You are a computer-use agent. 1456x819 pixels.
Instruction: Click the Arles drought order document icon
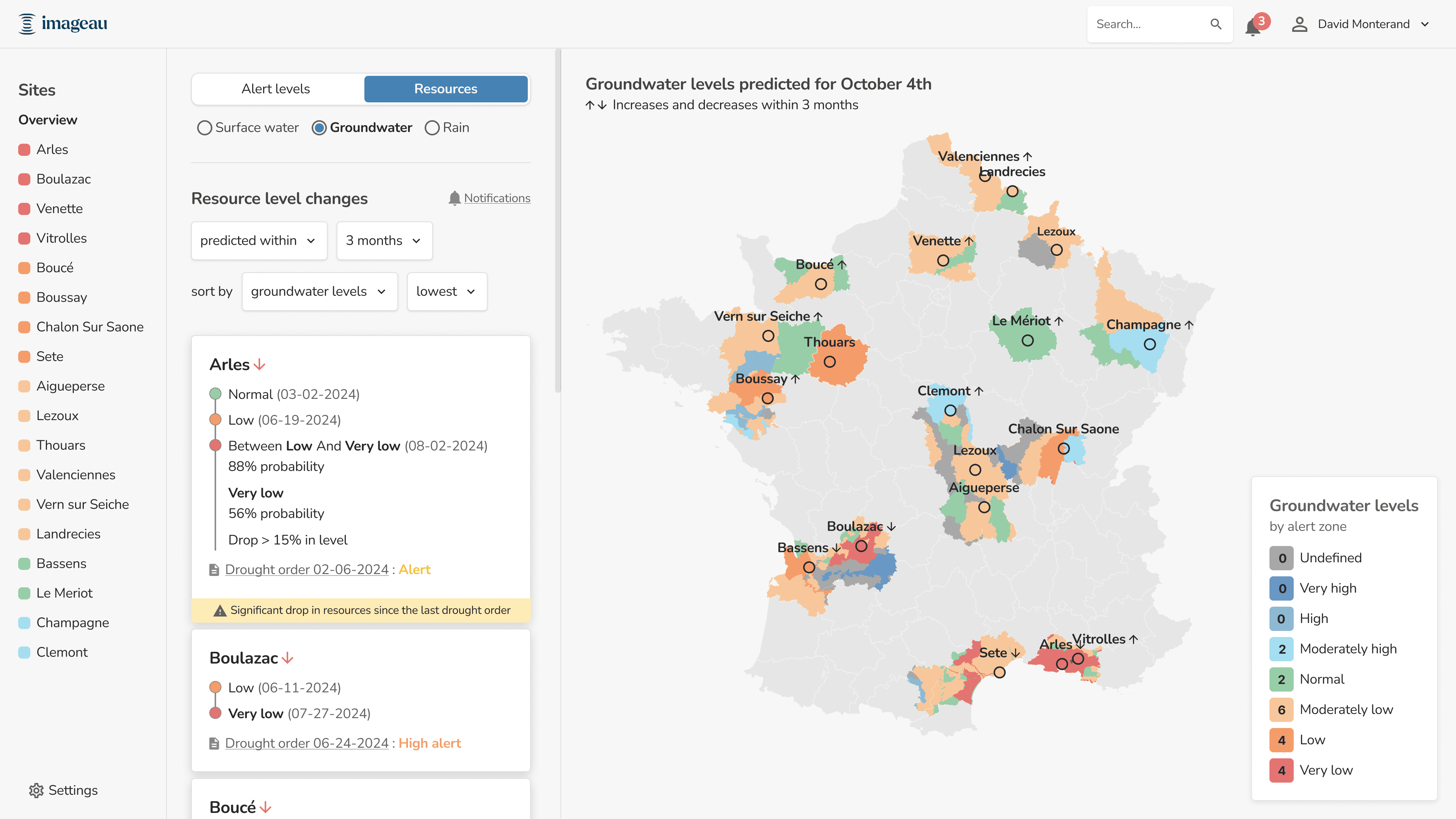(x=214, y=570)
